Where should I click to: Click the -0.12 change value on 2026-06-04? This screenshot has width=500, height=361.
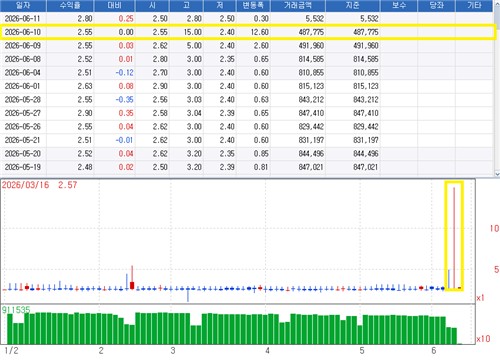124,72
